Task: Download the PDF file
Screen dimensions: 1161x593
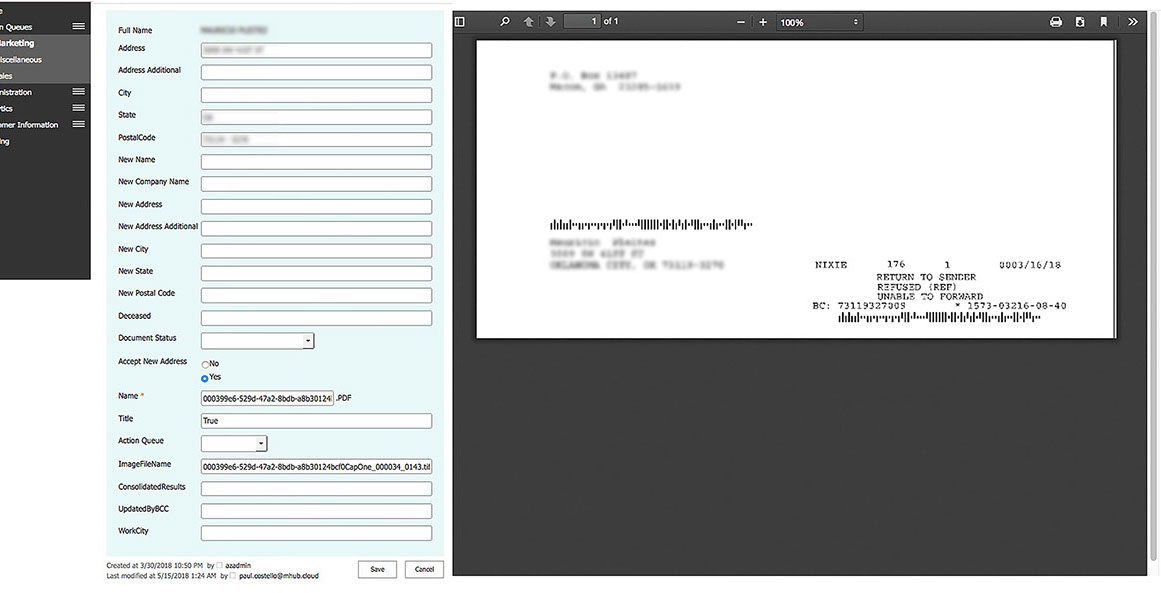Action: pos(1080,22)
